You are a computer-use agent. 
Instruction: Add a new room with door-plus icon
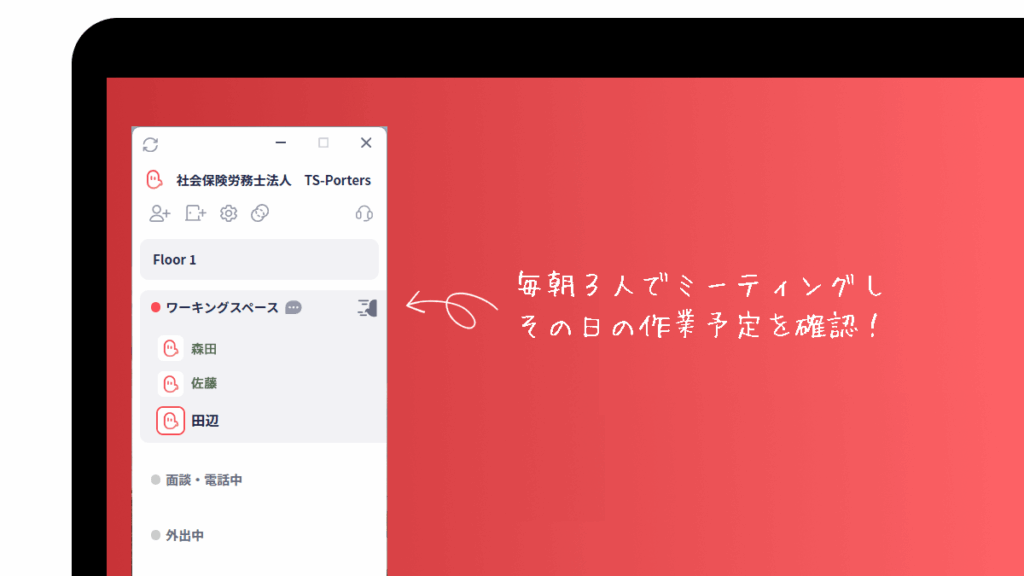click(195, 214)
